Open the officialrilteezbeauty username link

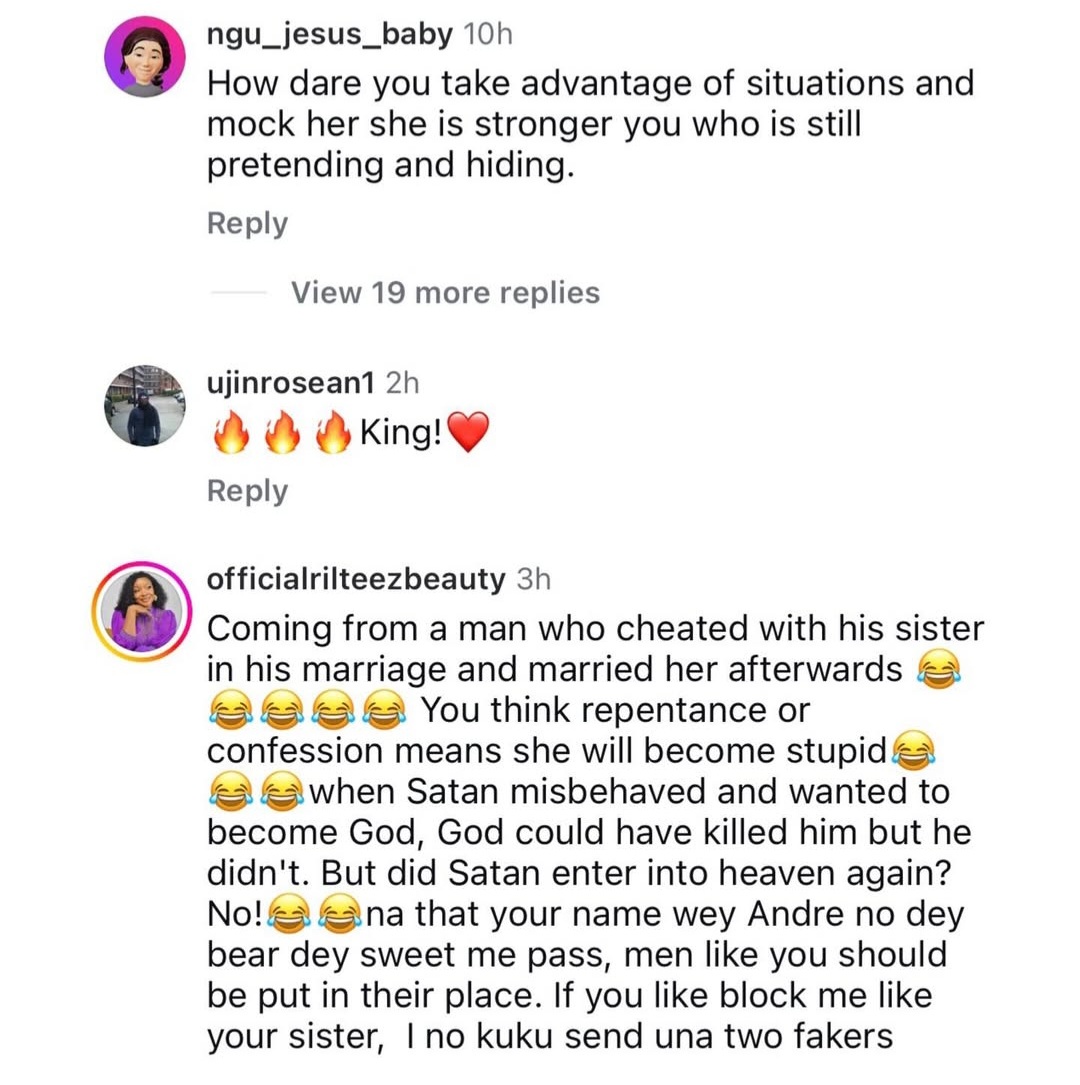pyautogui.click(x=354, y=579)
